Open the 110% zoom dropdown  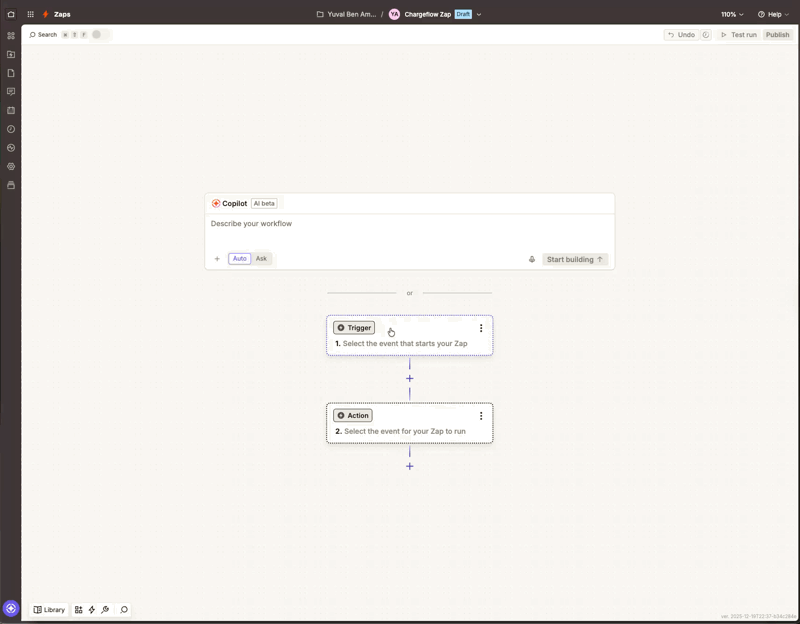pyautogui.click(x=732, y=14)
